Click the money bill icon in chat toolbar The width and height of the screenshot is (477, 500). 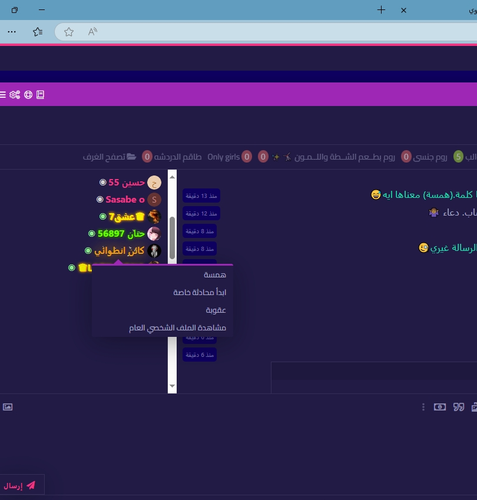440,407
